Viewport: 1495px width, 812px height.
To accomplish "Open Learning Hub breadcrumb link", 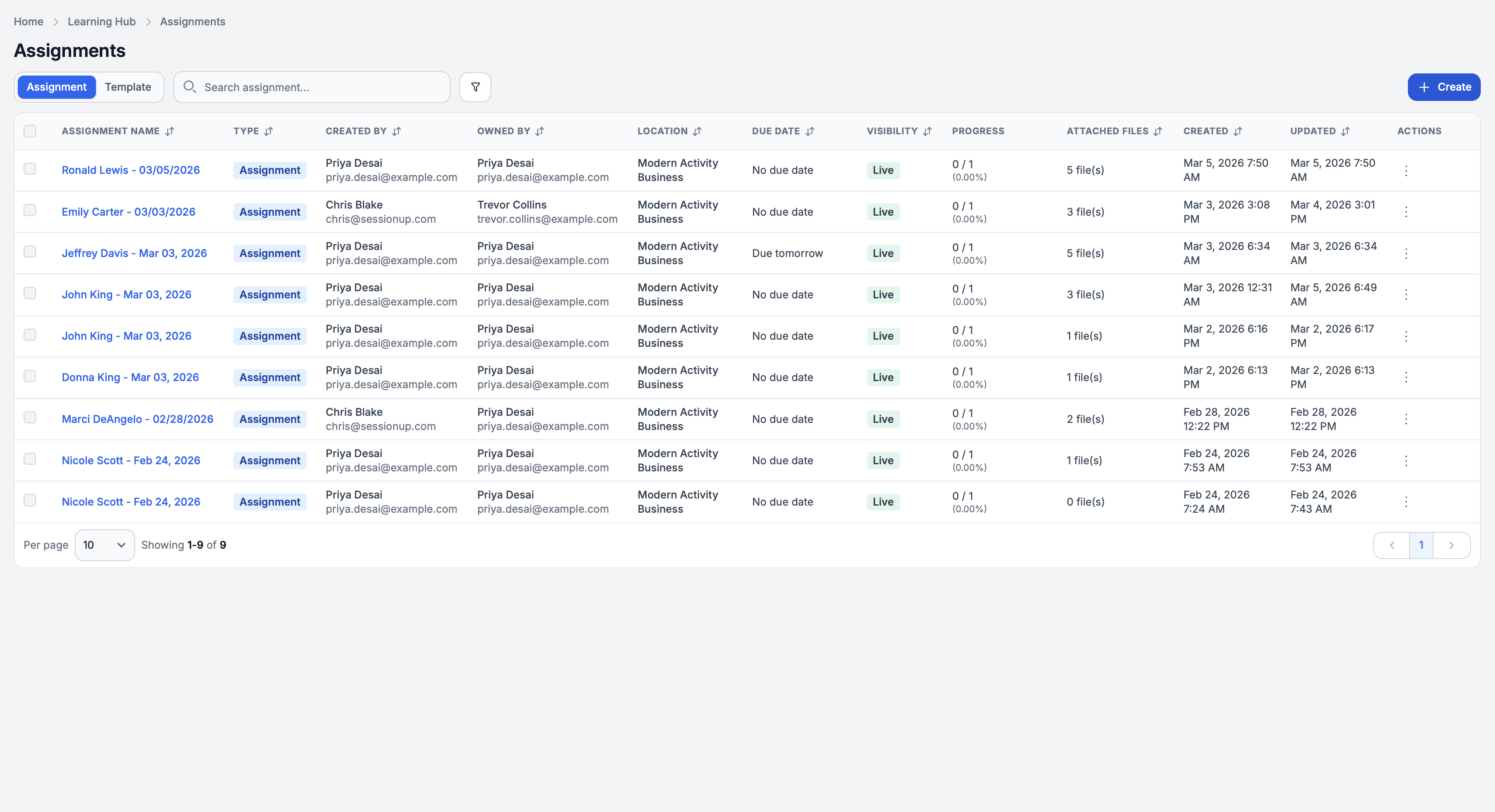I will point(101,21).
